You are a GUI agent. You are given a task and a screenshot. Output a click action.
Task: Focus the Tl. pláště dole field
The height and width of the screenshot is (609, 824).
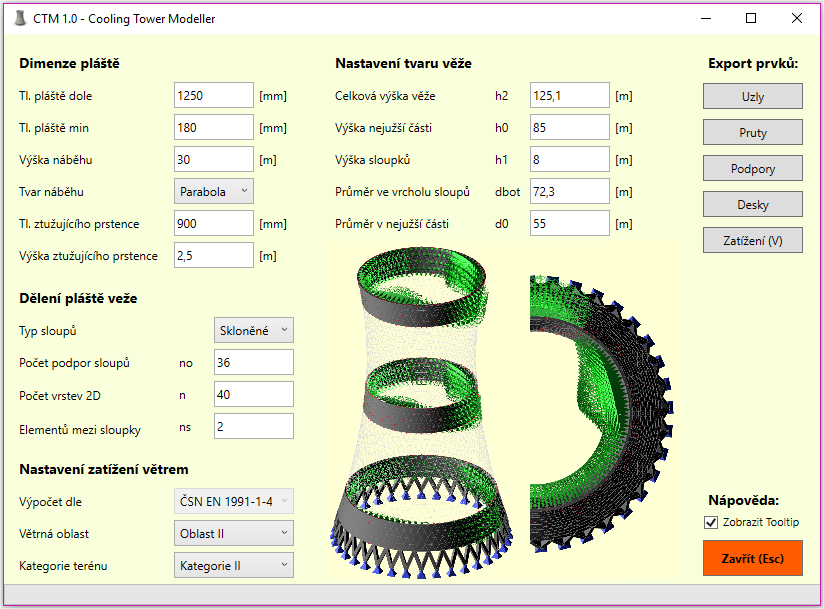tap(214, 96)
